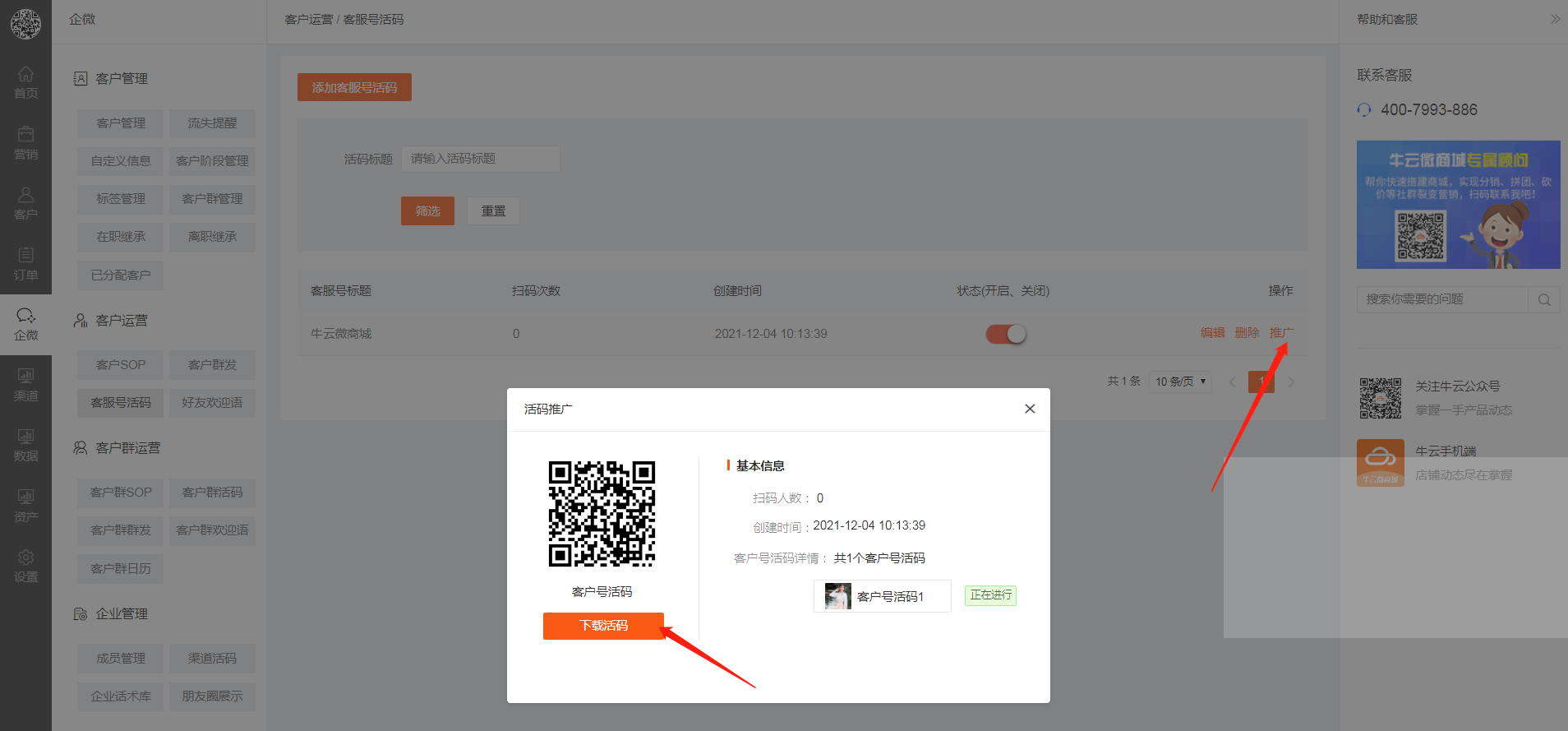Open 客户群群发 menu item

pos(121,530)
